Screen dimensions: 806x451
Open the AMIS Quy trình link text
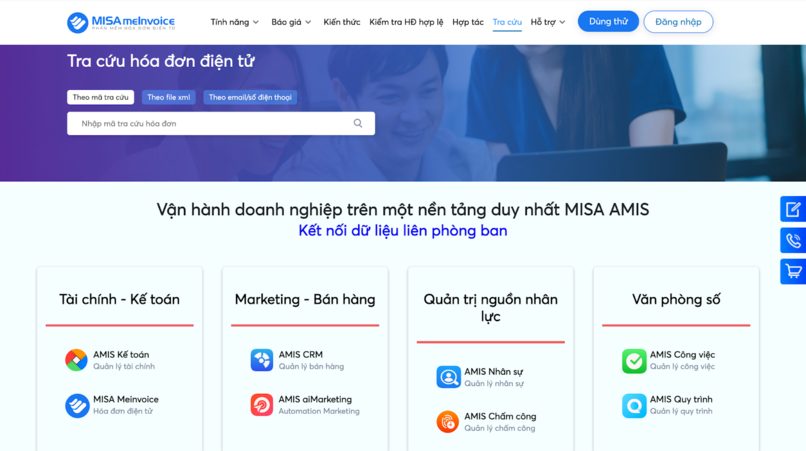[681, 399]
